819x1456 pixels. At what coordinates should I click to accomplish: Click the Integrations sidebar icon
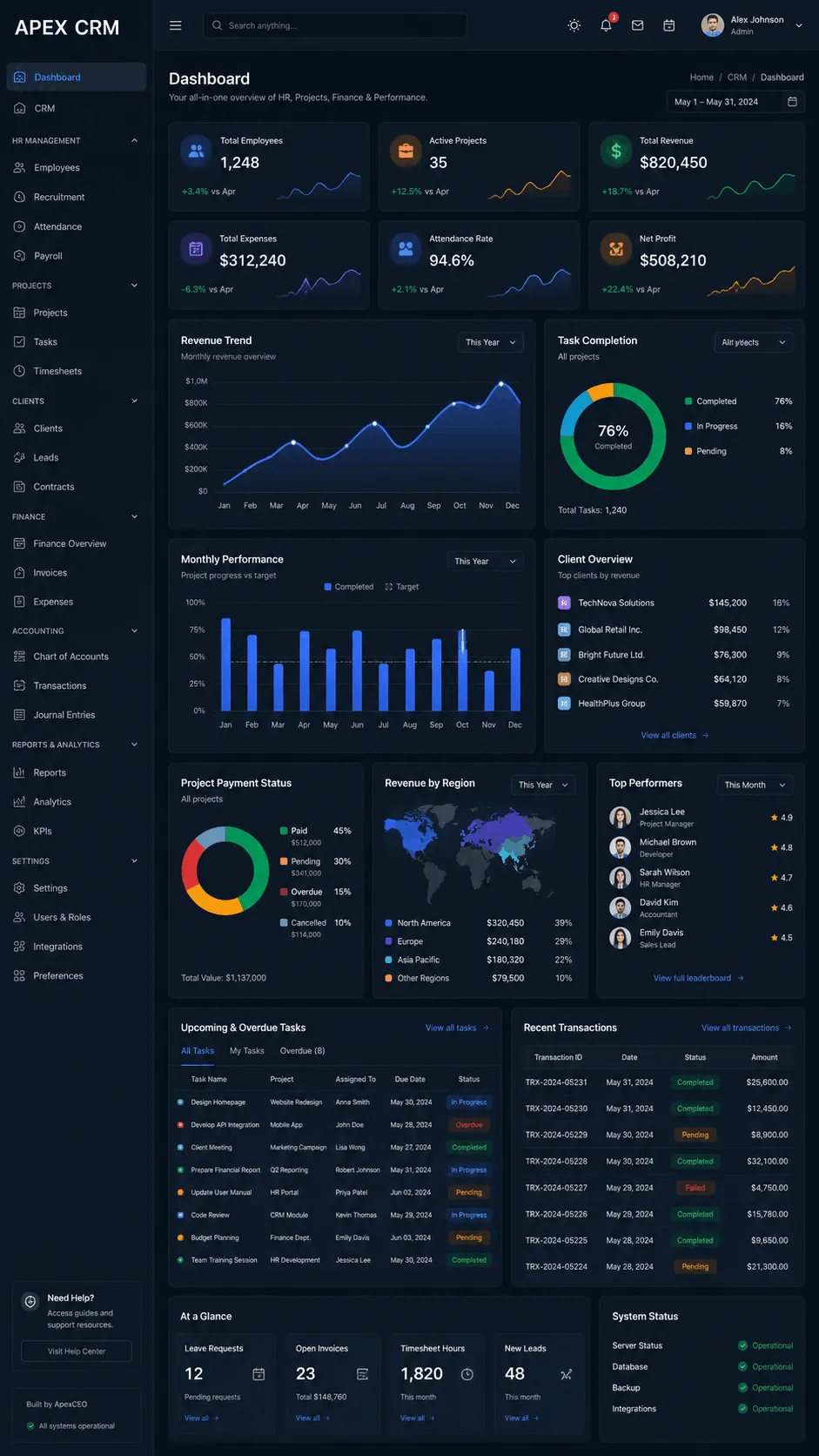(19, 947)
